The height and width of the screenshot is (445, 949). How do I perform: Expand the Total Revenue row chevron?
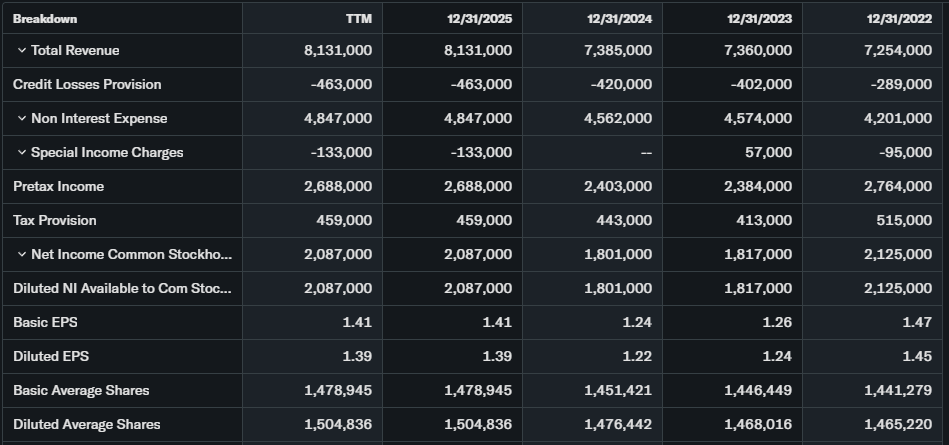[21, 51]
